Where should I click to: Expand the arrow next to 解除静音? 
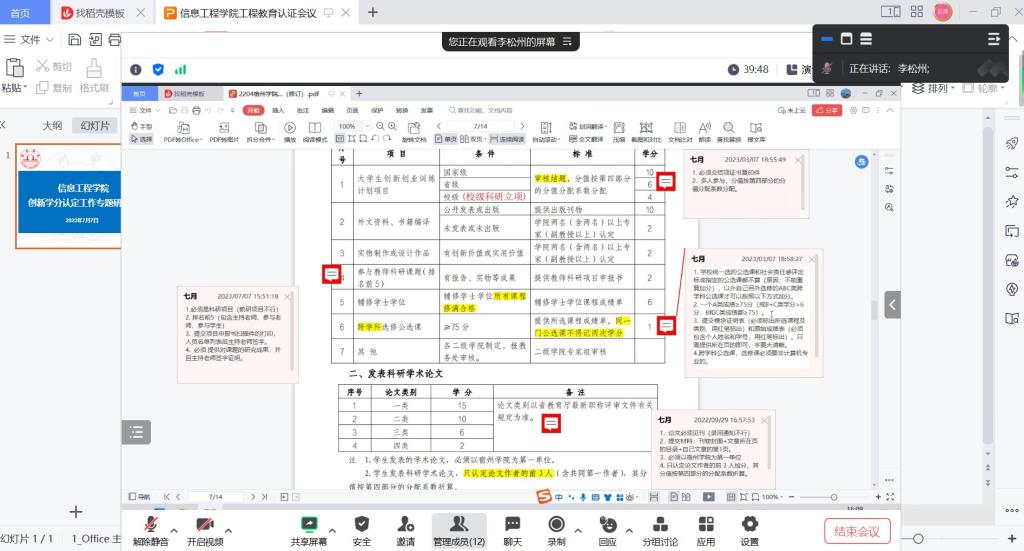(175, 530)
